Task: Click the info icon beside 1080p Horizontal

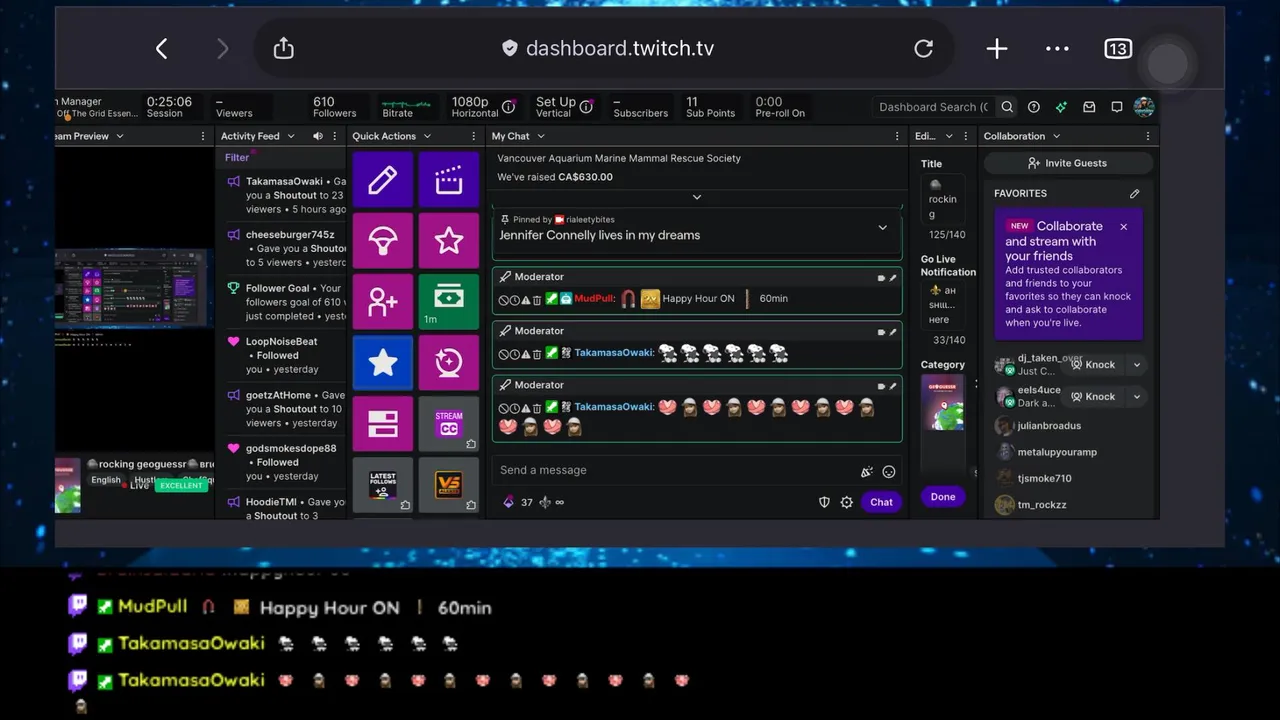Action: tap(508, 107)
